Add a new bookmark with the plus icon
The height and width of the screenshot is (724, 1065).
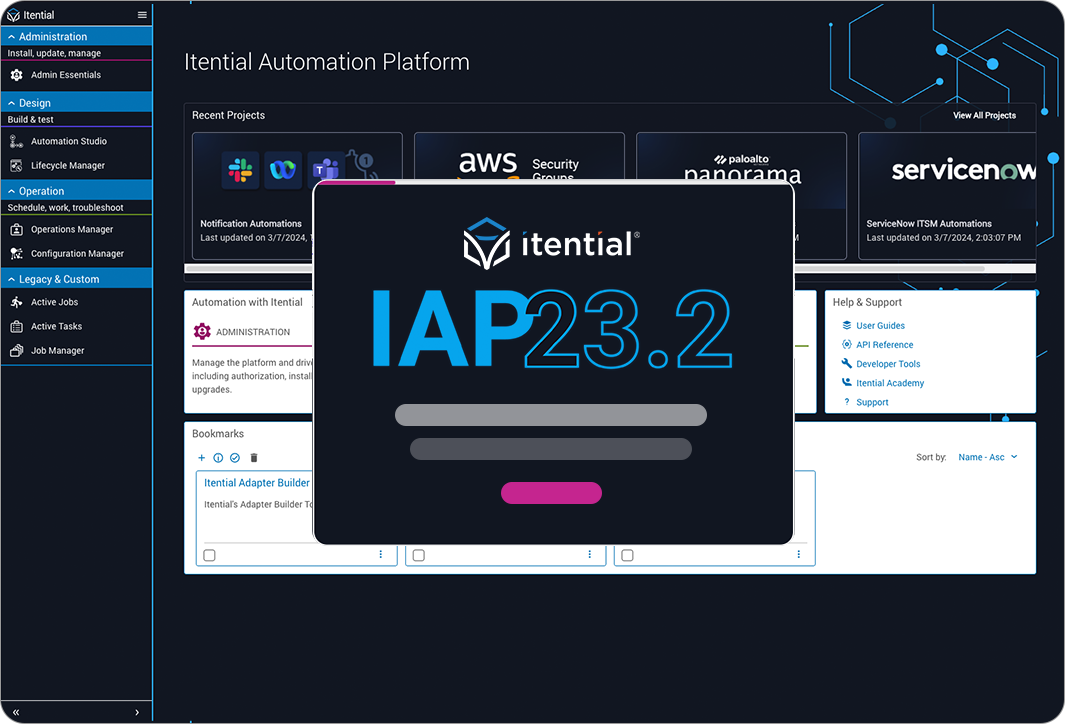pos(201,458)
